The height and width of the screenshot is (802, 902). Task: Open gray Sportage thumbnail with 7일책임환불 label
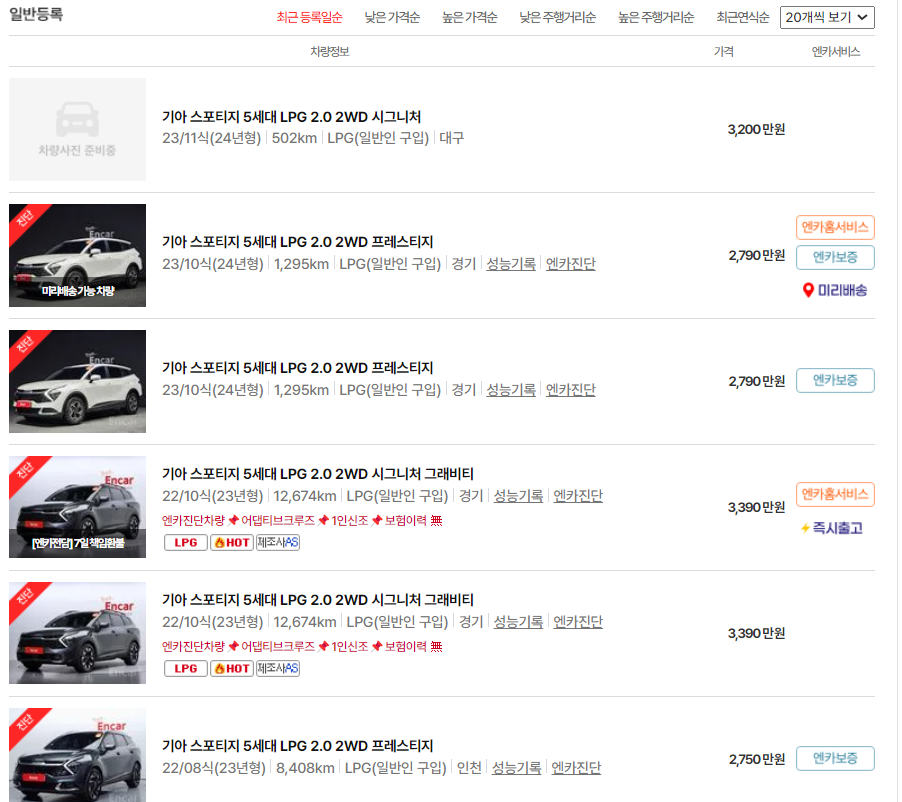77,507
